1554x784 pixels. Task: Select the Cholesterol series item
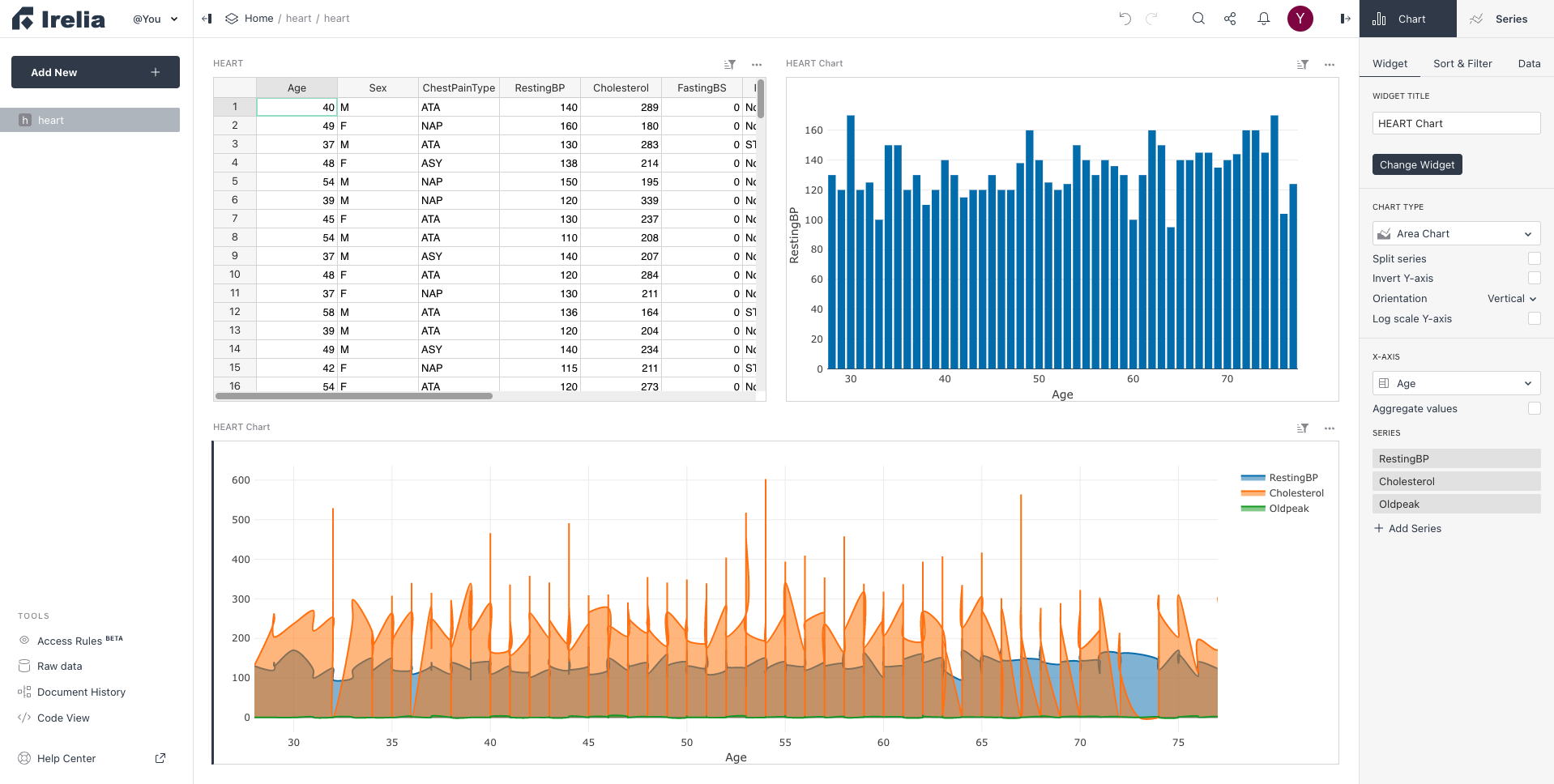tap(1457, 481)
